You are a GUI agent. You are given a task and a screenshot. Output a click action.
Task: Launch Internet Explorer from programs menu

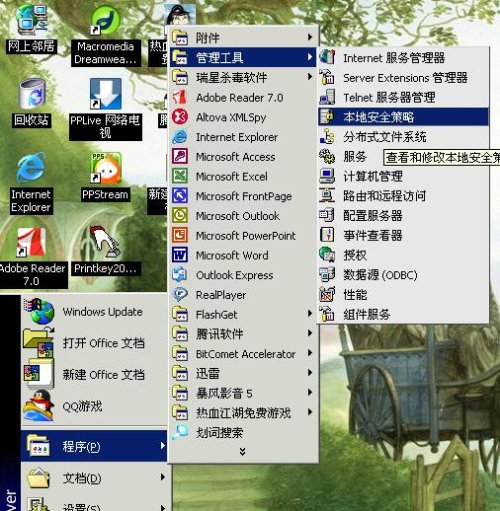pos(243,137)
